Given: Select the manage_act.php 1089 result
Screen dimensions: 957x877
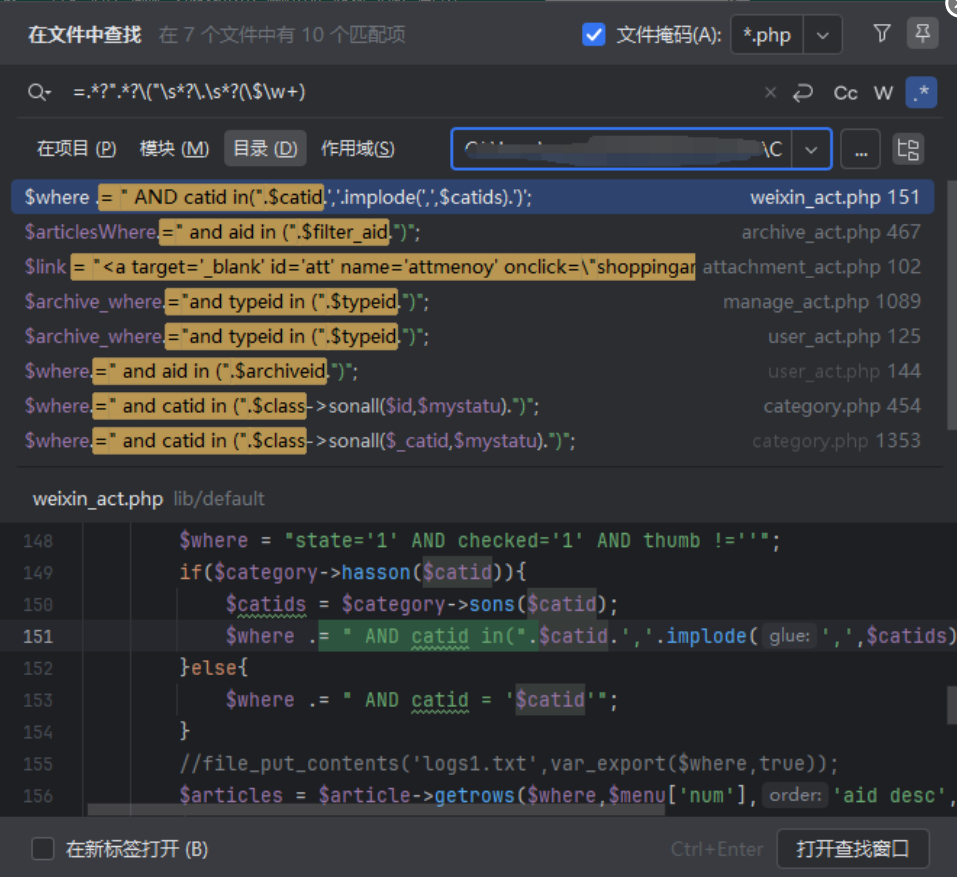Looking at the screenshot, I should click(472, 301).
